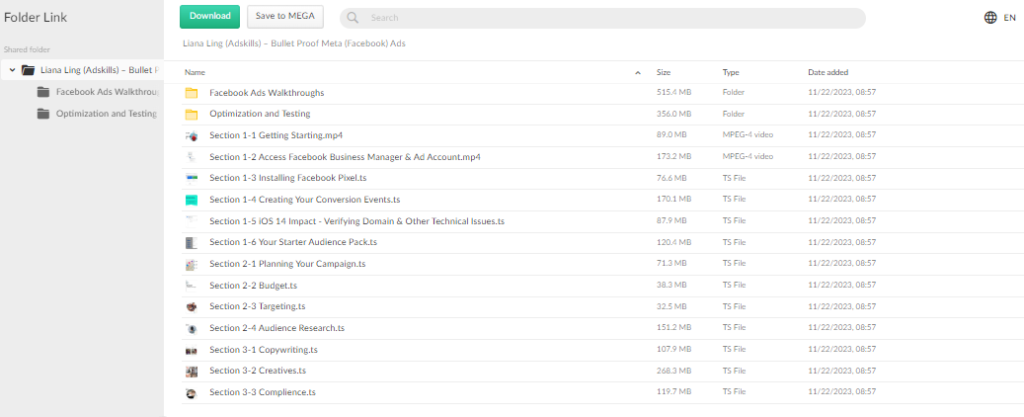
Task: Select the Section 2-3 Targeting.ts file row
Action: coord(420,307)
